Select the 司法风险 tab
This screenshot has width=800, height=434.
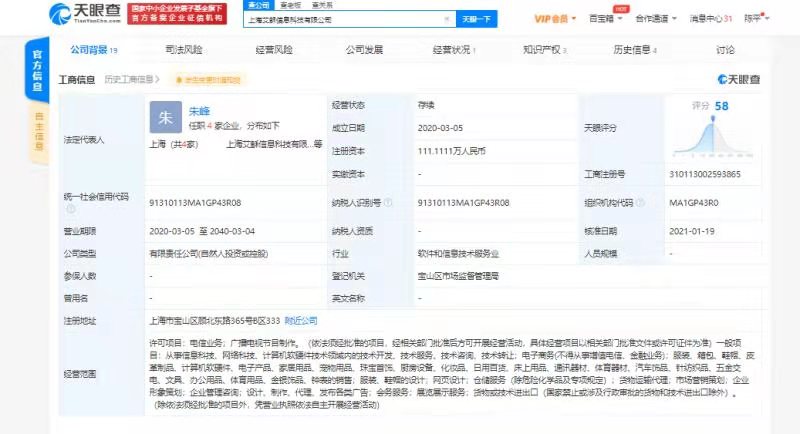[x=184, y=50]
